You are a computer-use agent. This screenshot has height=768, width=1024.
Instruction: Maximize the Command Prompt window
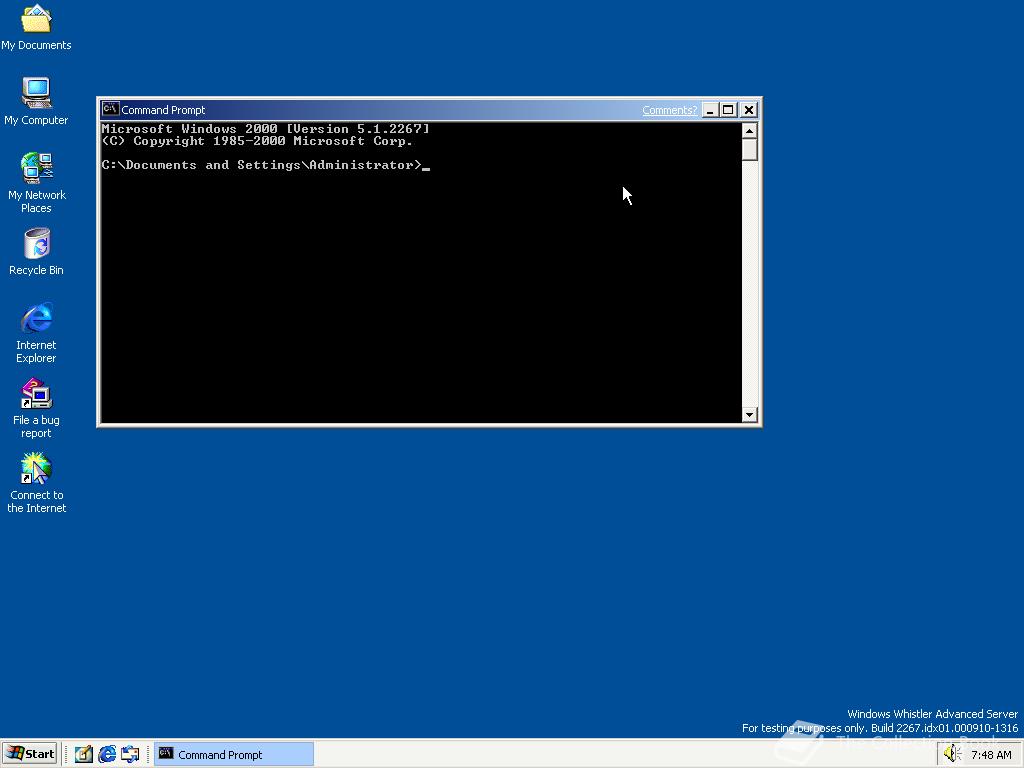pos(728,110)
